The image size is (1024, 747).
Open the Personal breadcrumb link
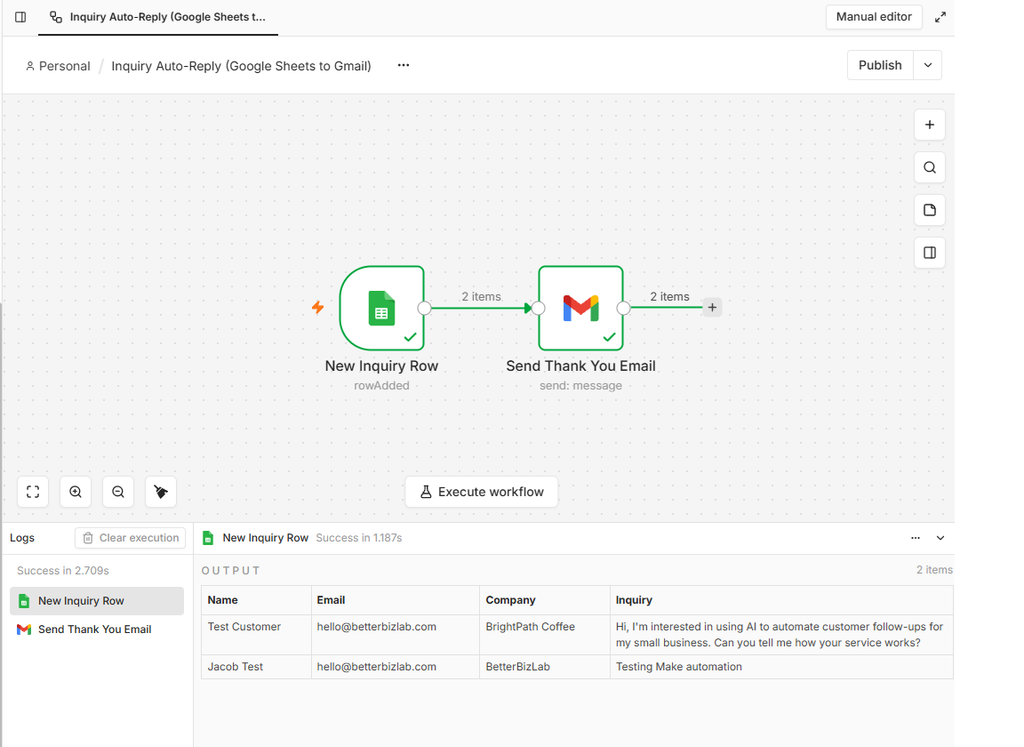(57, 66)
